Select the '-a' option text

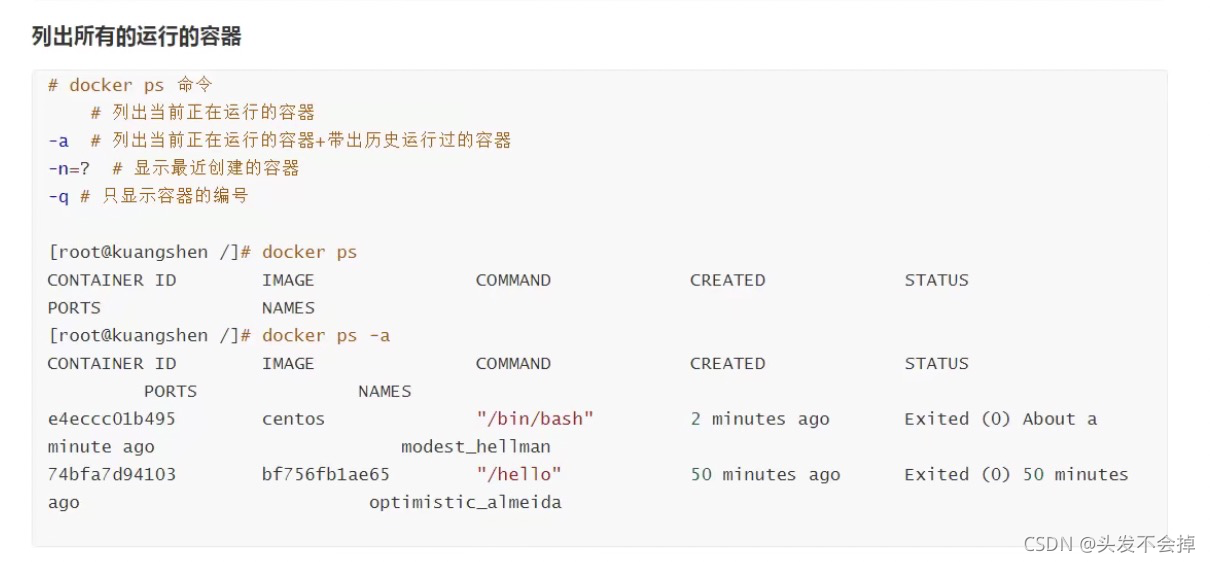point(58,140)
